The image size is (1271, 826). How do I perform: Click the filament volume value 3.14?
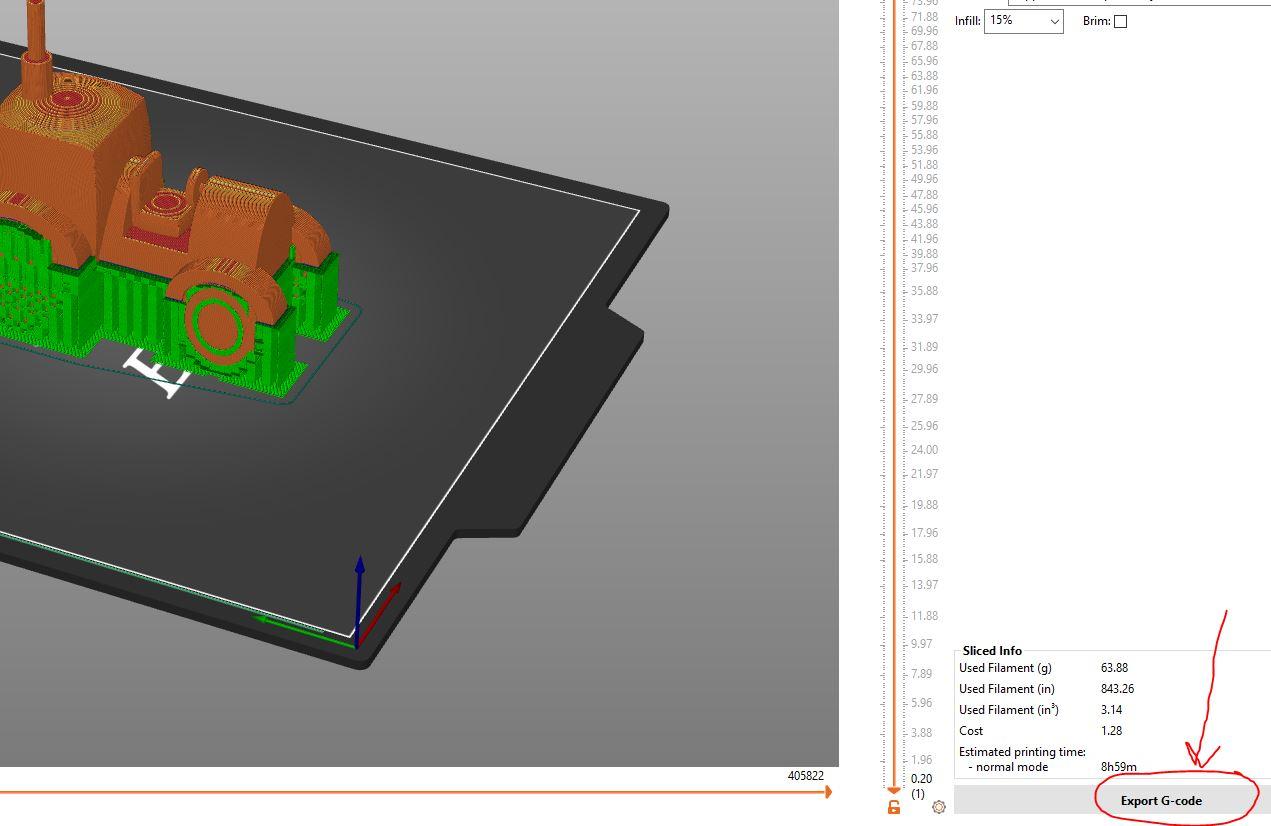[x=1111, y=710]
